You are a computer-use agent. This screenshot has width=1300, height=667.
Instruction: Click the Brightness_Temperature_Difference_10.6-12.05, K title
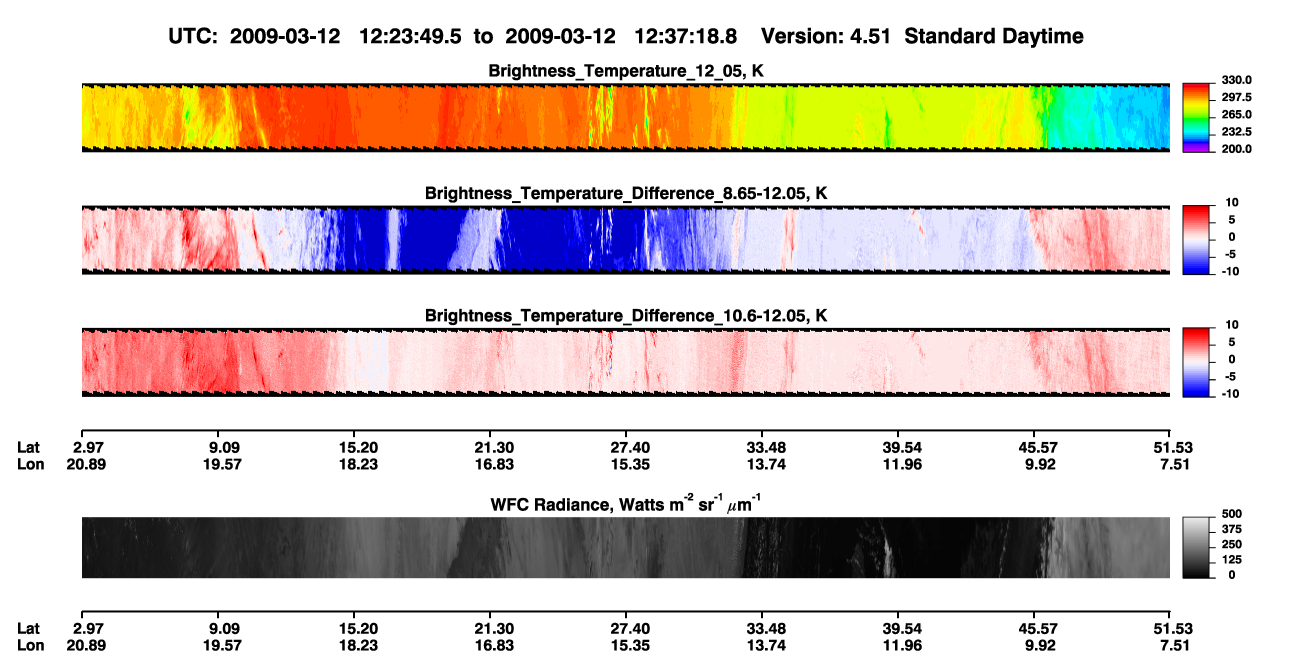pos(626,316)
